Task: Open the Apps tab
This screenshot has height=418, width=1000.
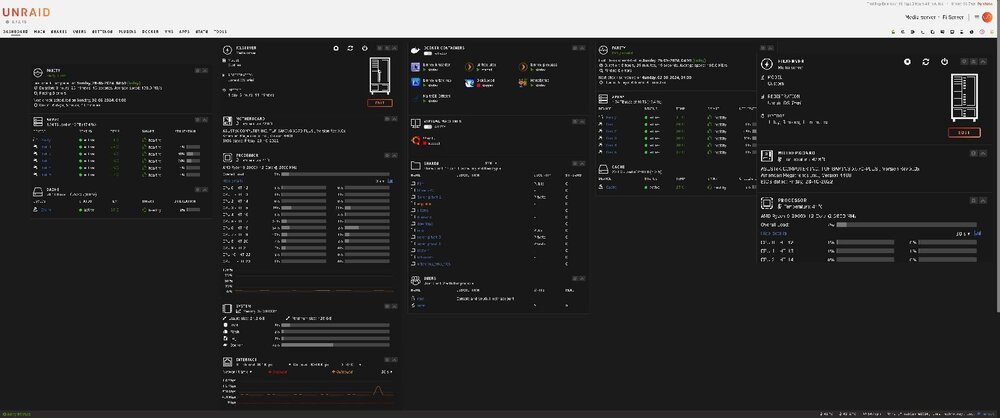Action: 184,31
